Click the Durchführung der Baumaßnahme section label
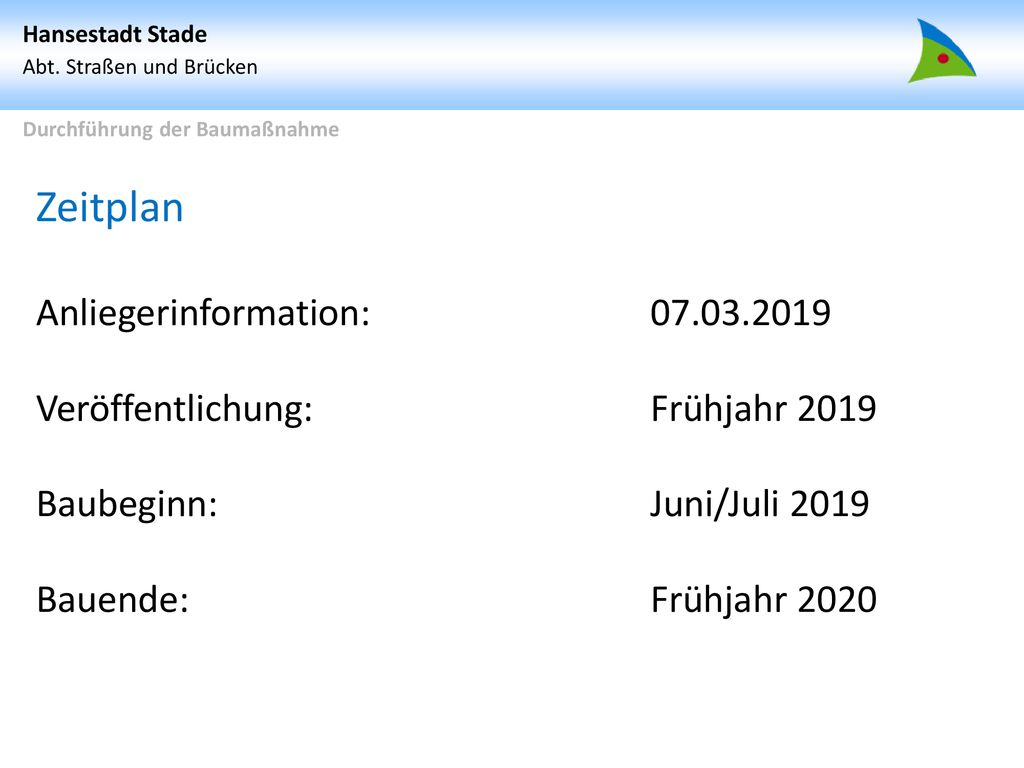 pos(181,129)
